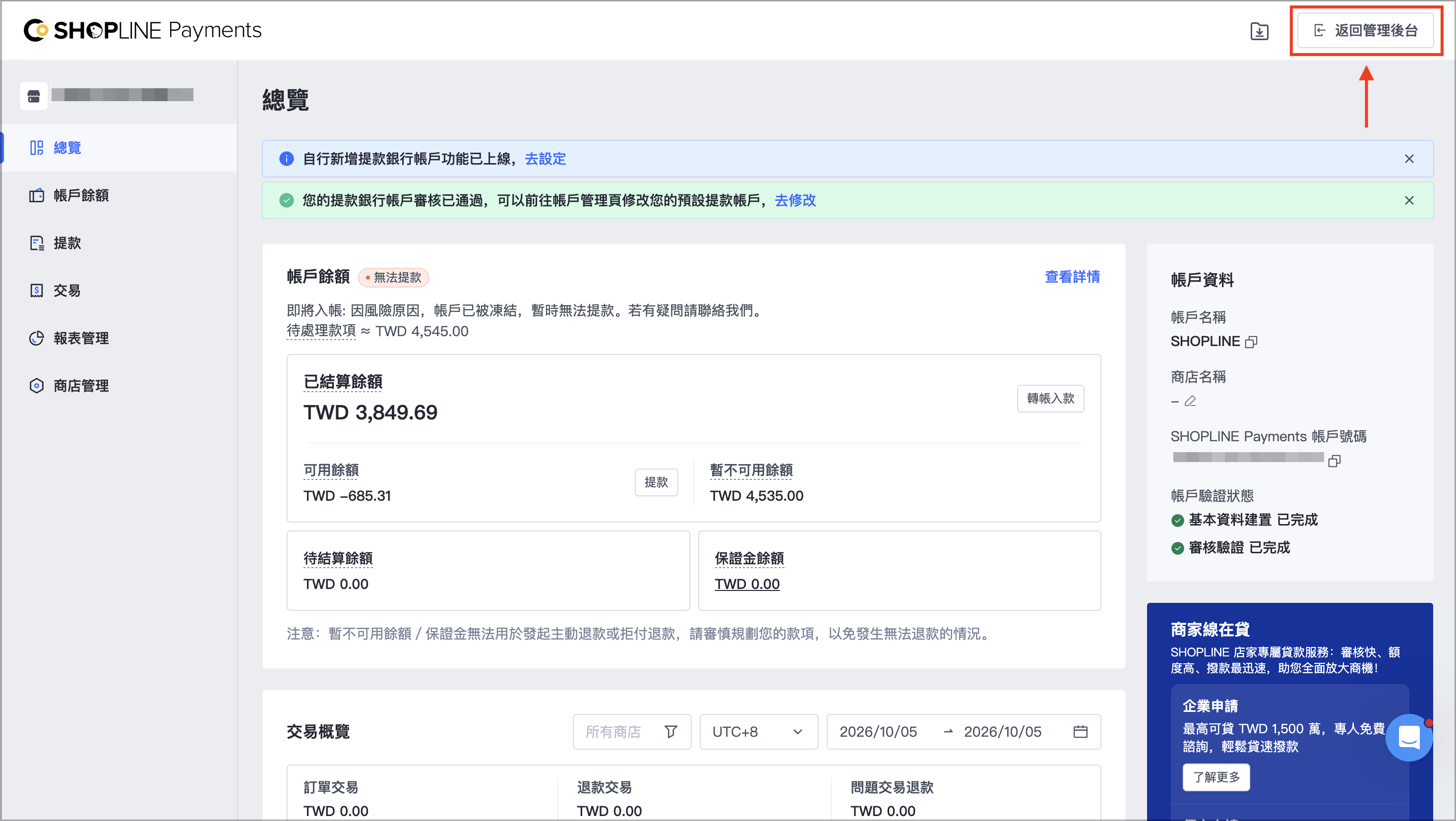The height and width of the screenshot is (821, 1456).
Task: Edit 商店名稱 with pencil icon
Action: click(x=1190, y=401)
